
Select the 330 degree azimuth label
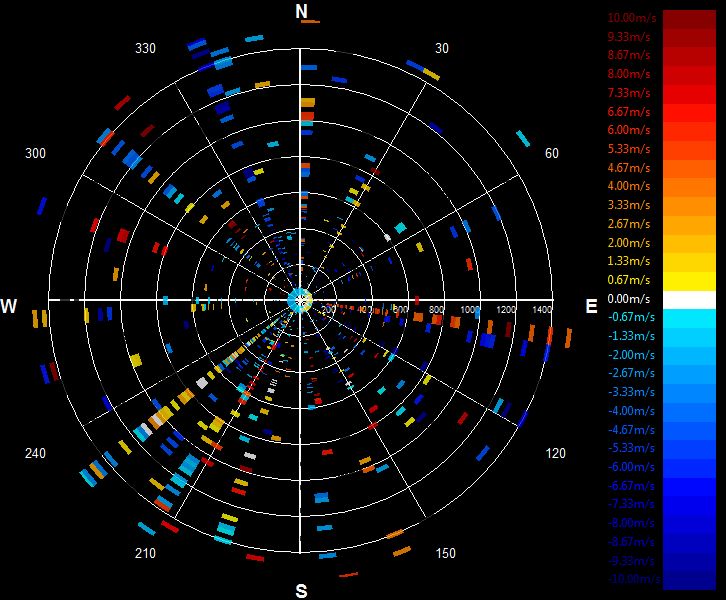point(145,48)
